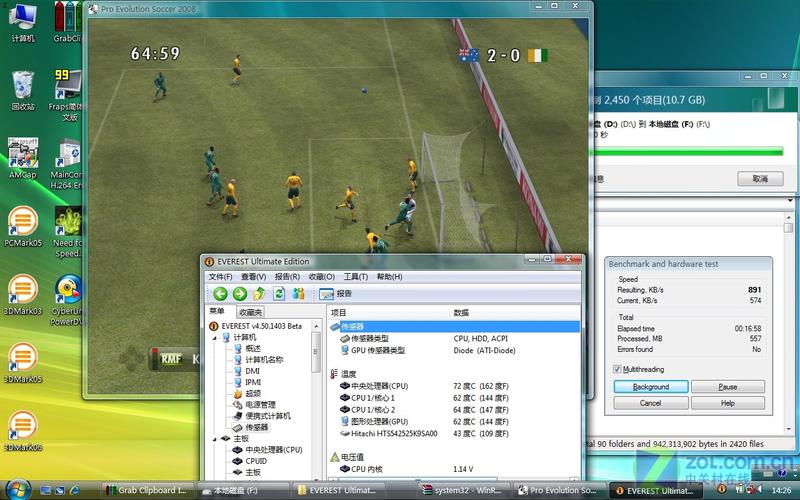Select the Hitachi HTS542525K9SA00 temperature row
800x500 pixels.
[x=454, y=434]
